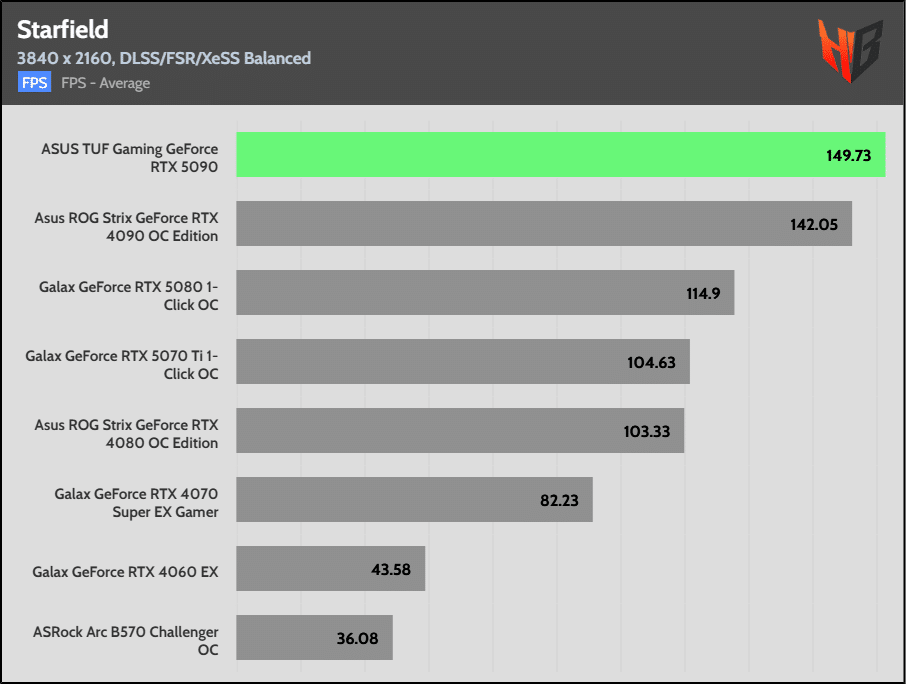Select the RTX 4080 OC Edition bar

point(460,430)
